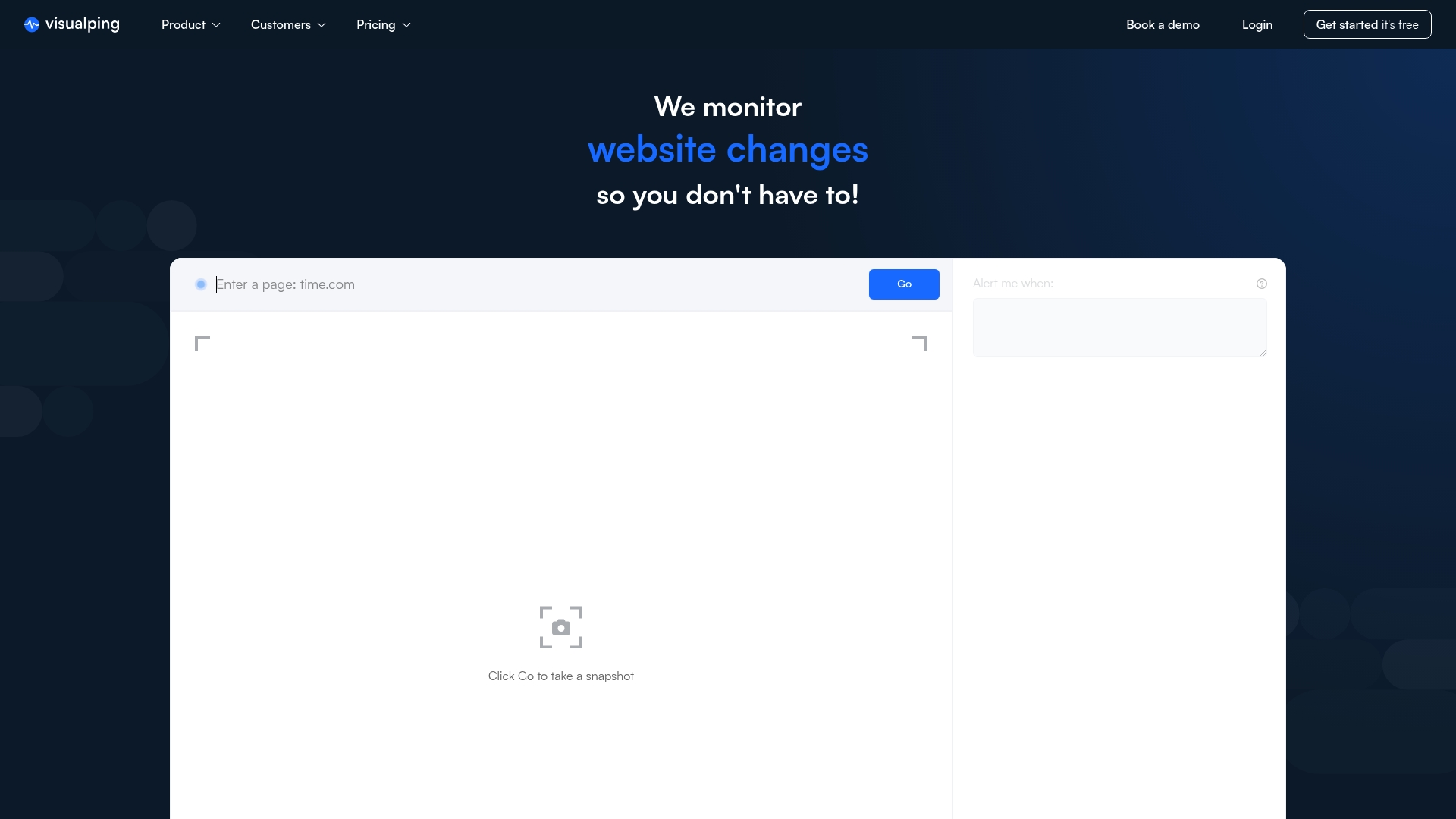The width and height of the screenshot is (1456, 819).
Task: Click the help question mark icon
Action: (x=1262, y=284)
